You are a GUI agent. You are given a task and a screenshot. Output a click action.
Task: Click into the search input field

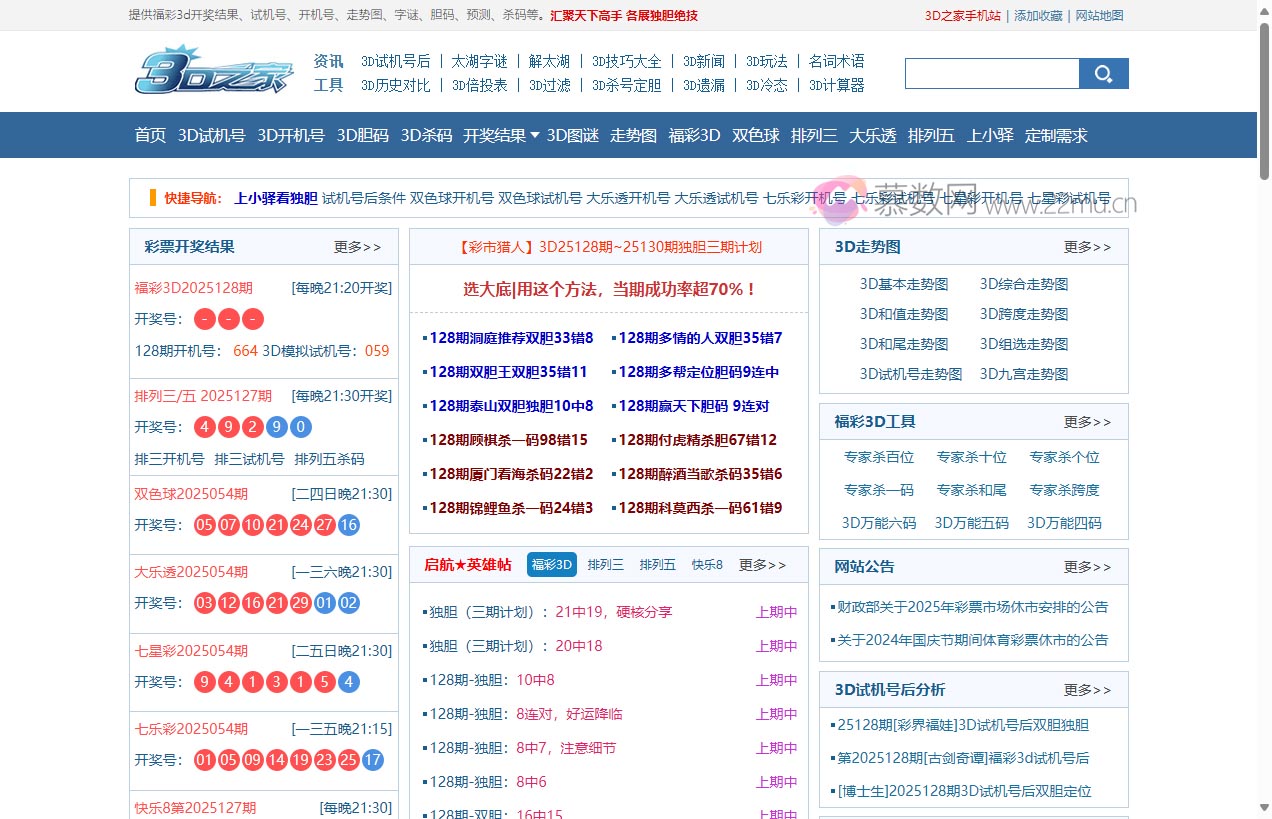tap(991, 74)
